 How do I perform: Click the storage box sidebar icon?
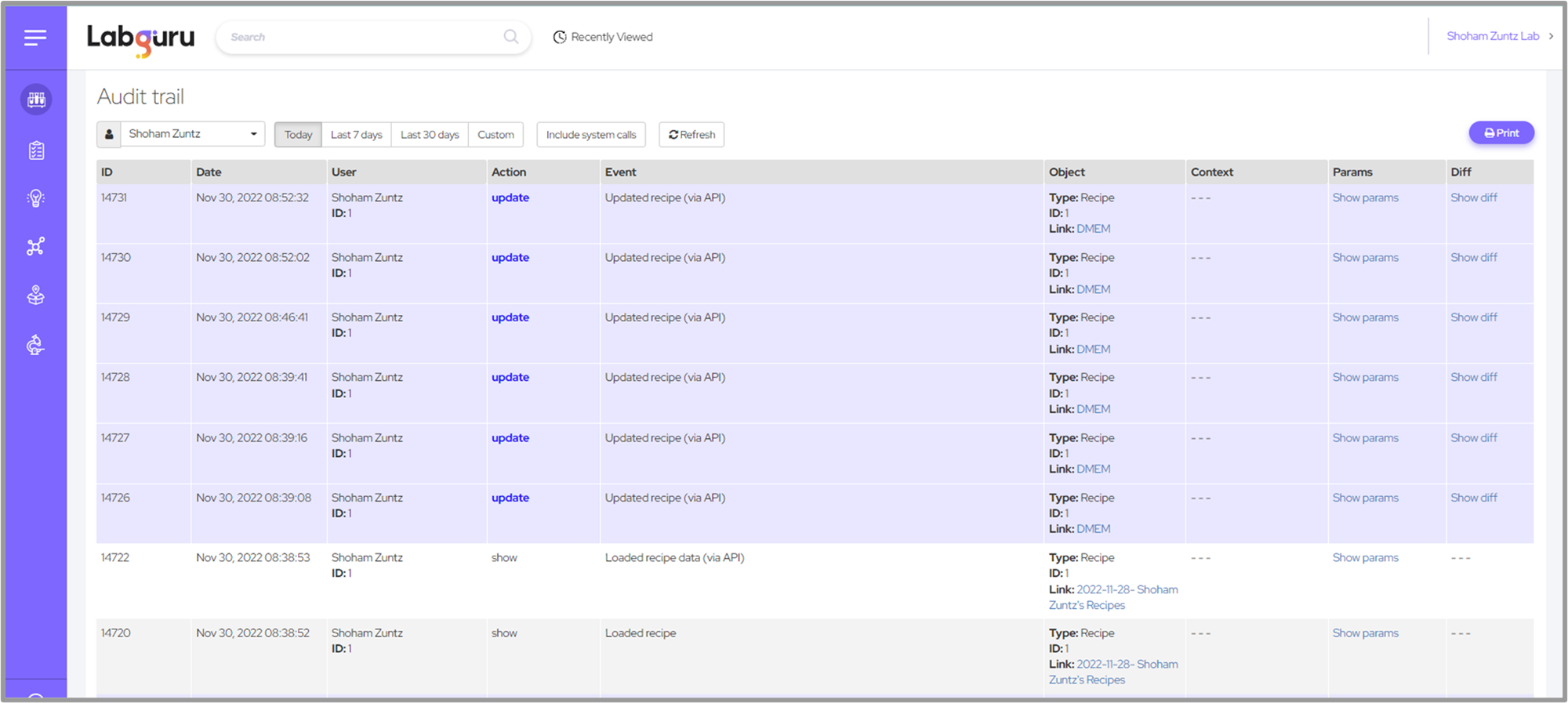(36, 295)
